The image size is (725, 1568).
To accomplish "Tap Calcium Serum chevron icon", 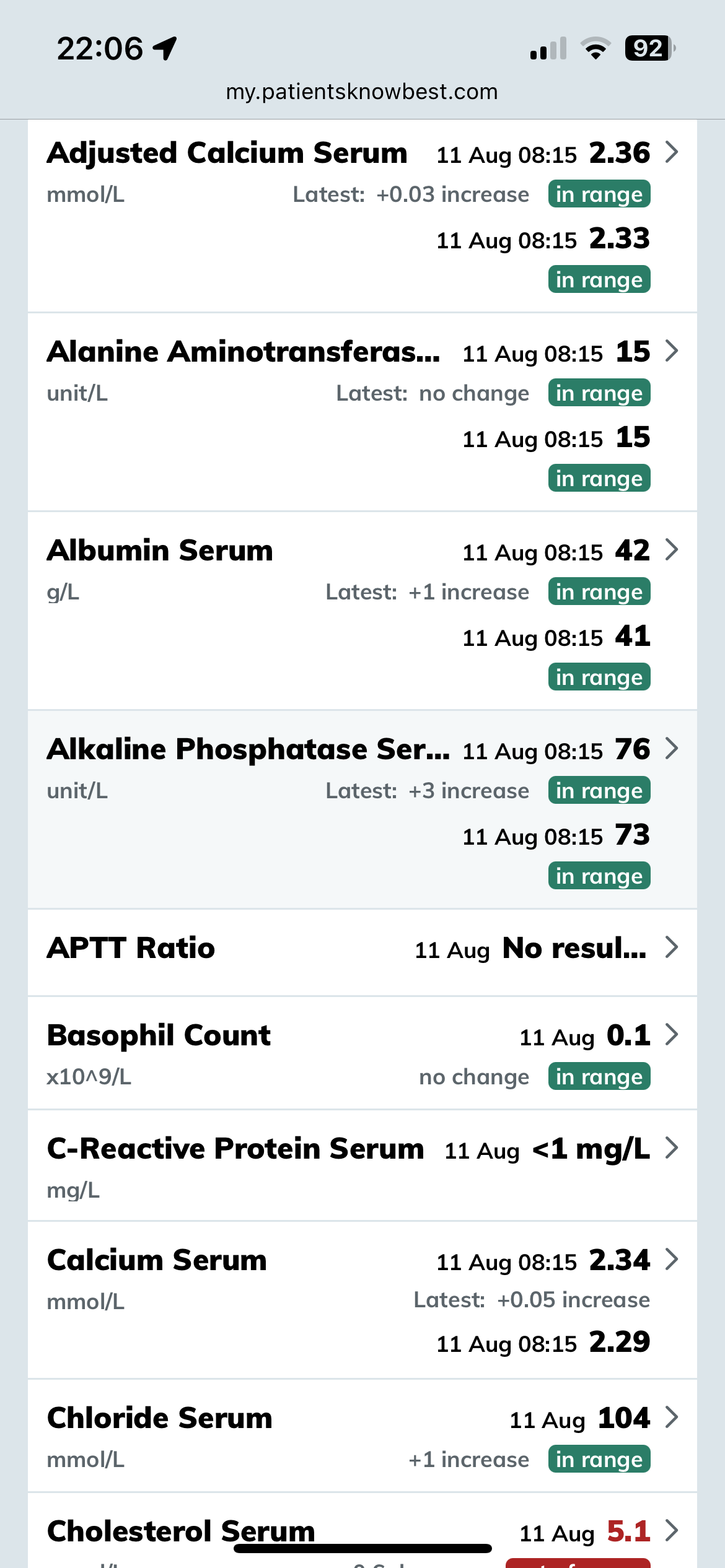I will [x=672, y=1259].
